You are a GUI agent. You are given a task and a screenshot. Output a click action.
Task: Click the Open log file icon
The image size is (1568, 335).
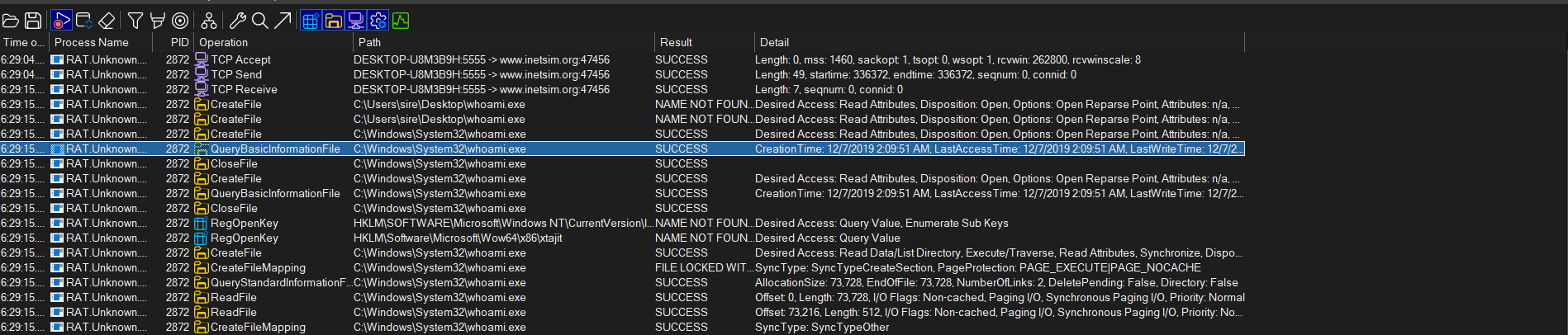(11, 21)
